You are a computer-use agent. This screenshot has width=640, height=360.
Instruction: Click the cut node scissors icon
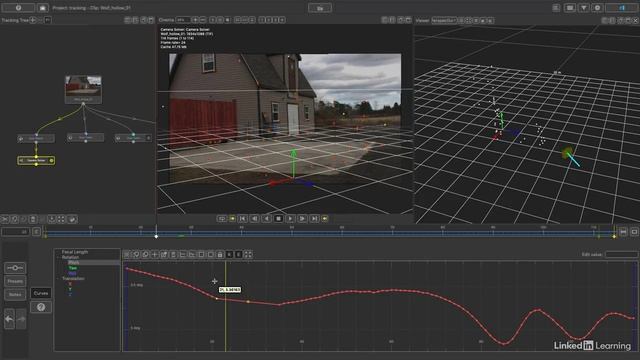tap(5, 220)
